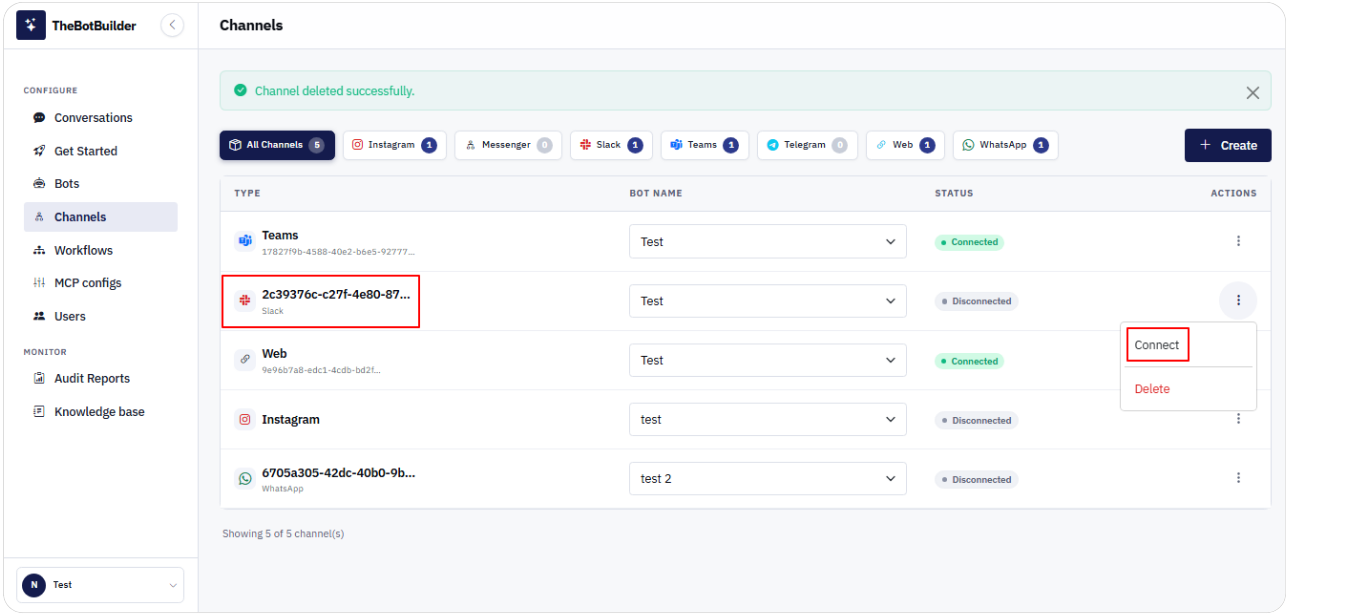
Task: Open Knowledge base page
Action: coord(100,412)
